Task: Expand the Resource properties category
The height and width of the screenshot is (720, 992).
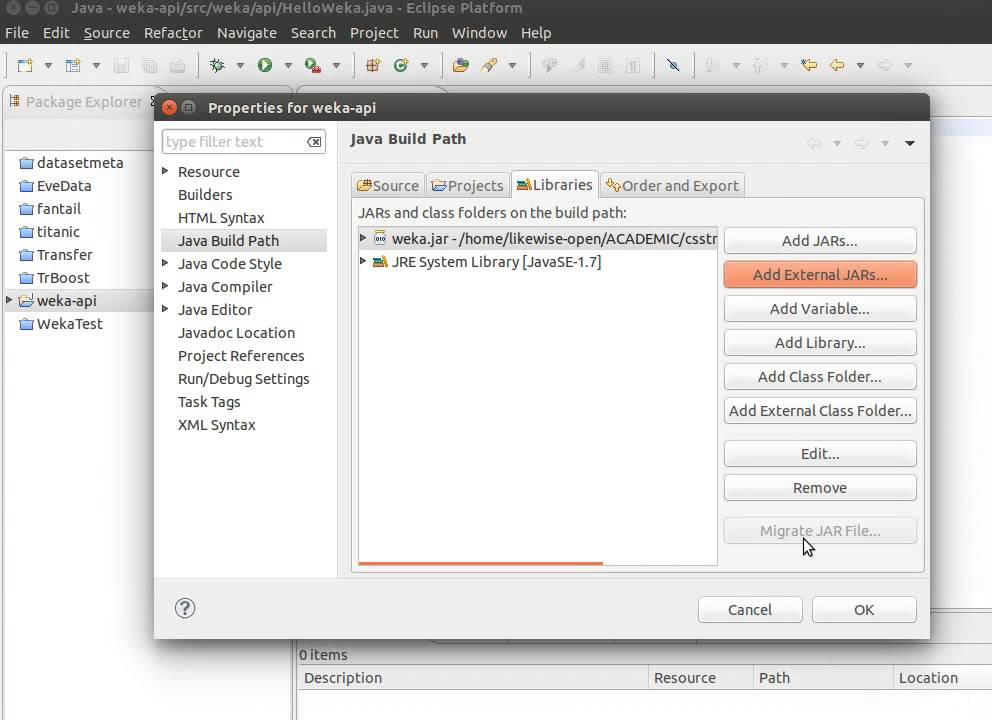Action: [x=165, y=171]
